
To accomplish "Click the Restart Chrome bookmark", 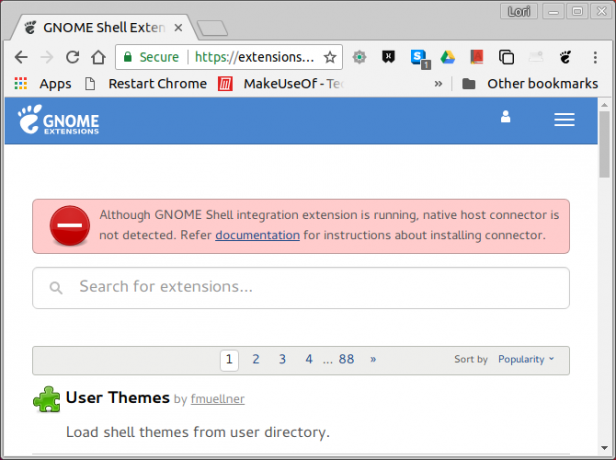I will (146, 84).
